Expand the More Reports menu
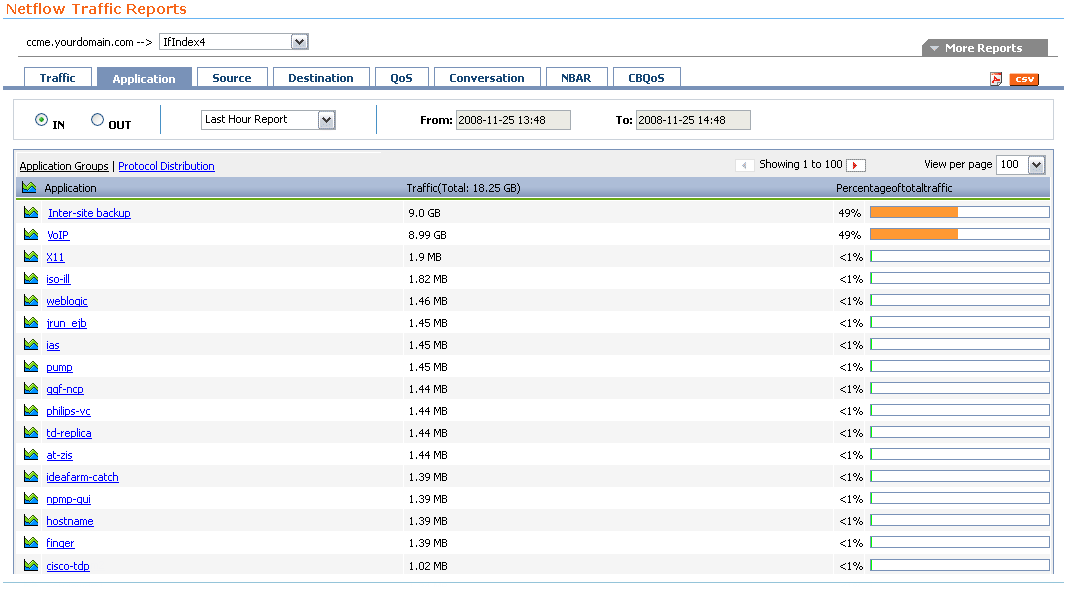Image resolution: width=1067 pixels, height=592 pixels. click(985, 48)
